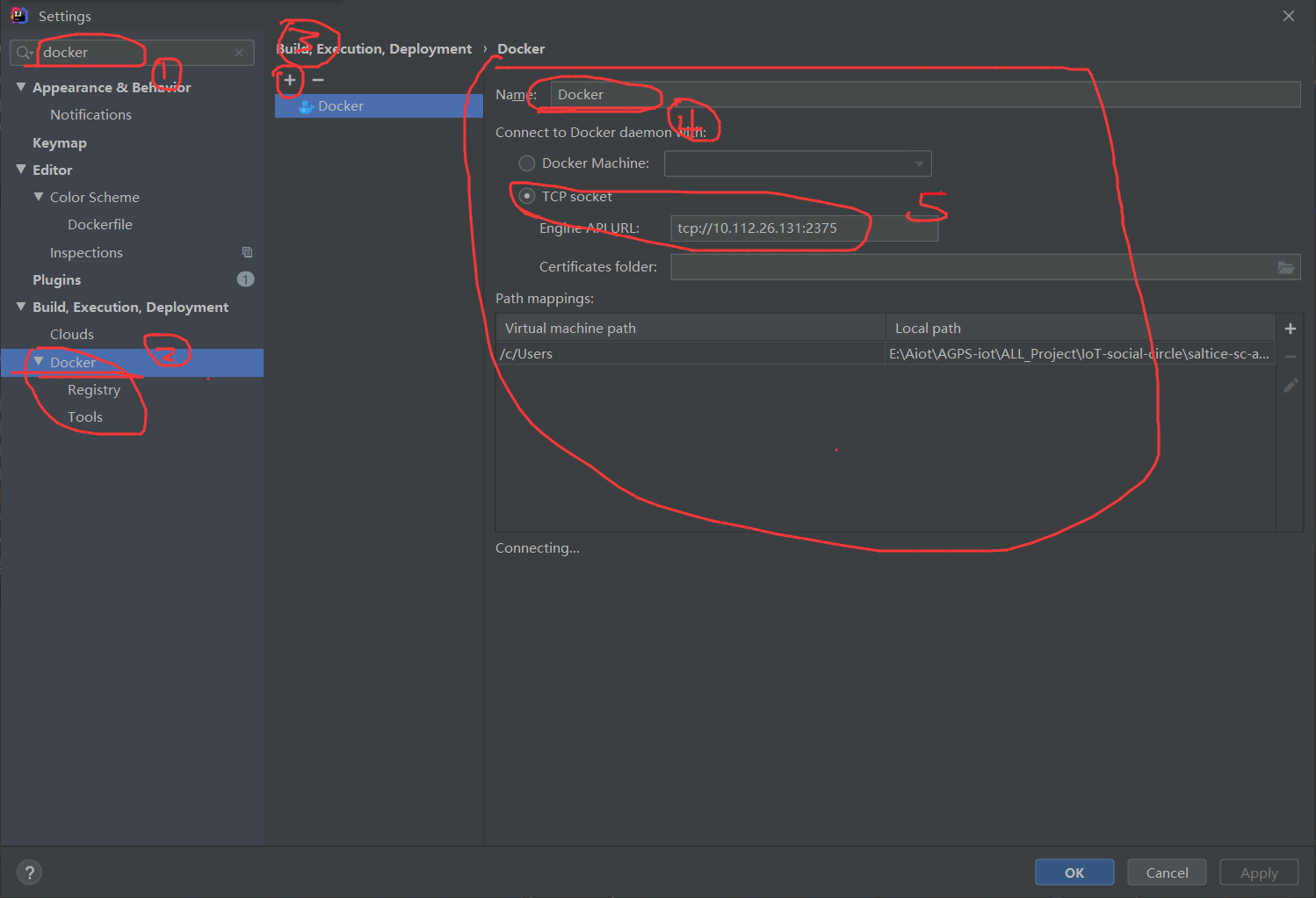Collapse Build, Execution, Deployment section
Screen dimensions: 1316x898
[x=21, y=307]
